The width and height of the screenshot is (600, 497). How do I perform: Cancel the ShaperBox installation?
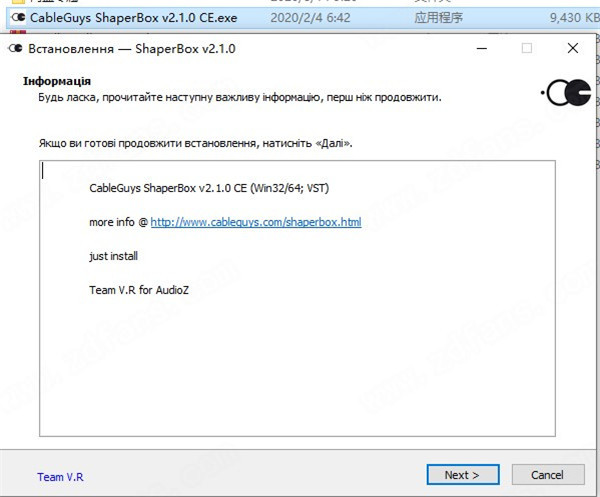pyautogui.click(x=548, y=475)
